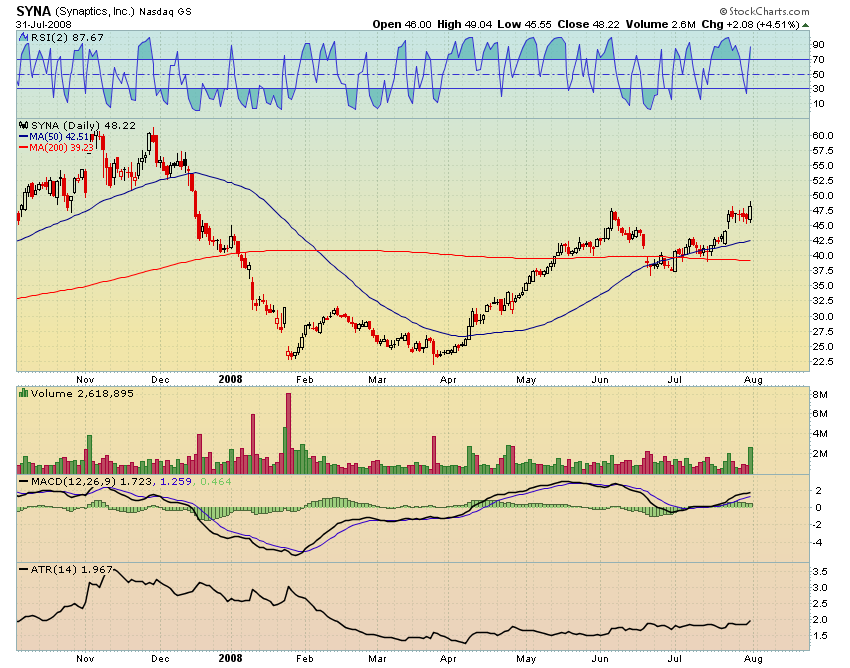The width and height of the screenshot is (850, 668).
Task: Click the green MACD histogram value 0.464
Action: pos(216,481)
